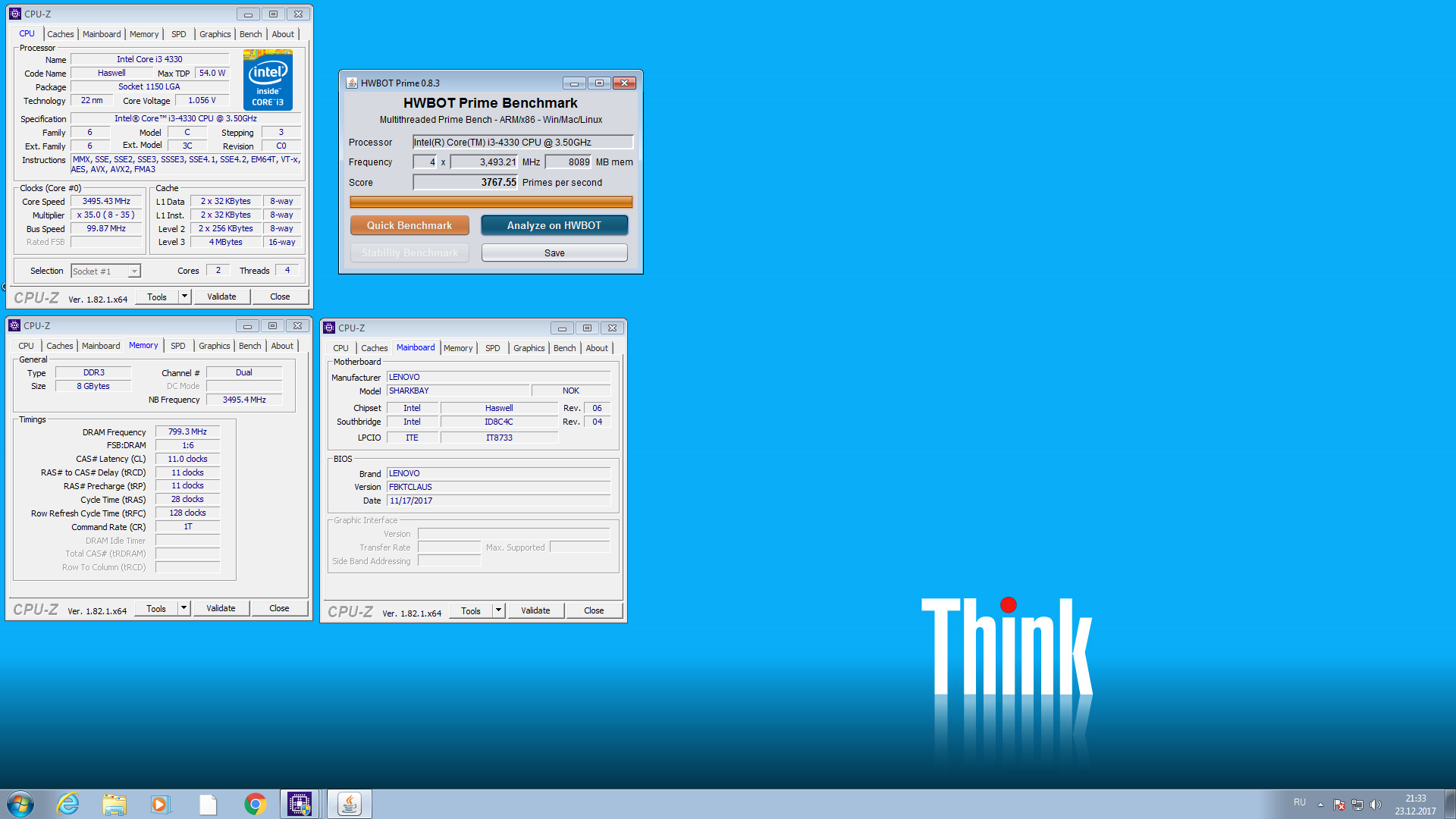
Task: Open the Action Center flag in the tray
Action: (x=1339, y=805)
